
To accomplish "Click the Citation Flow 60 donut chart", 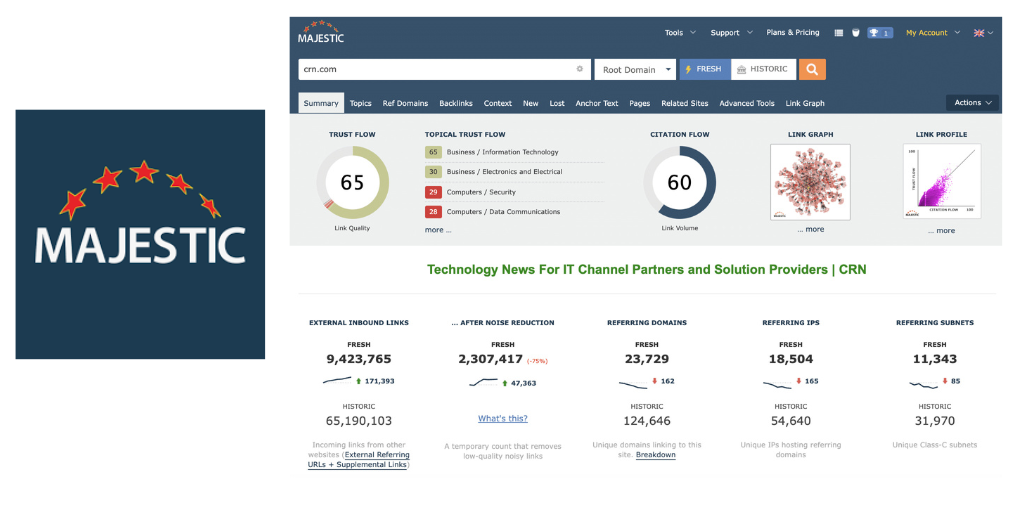I will (x=679, y=182).
